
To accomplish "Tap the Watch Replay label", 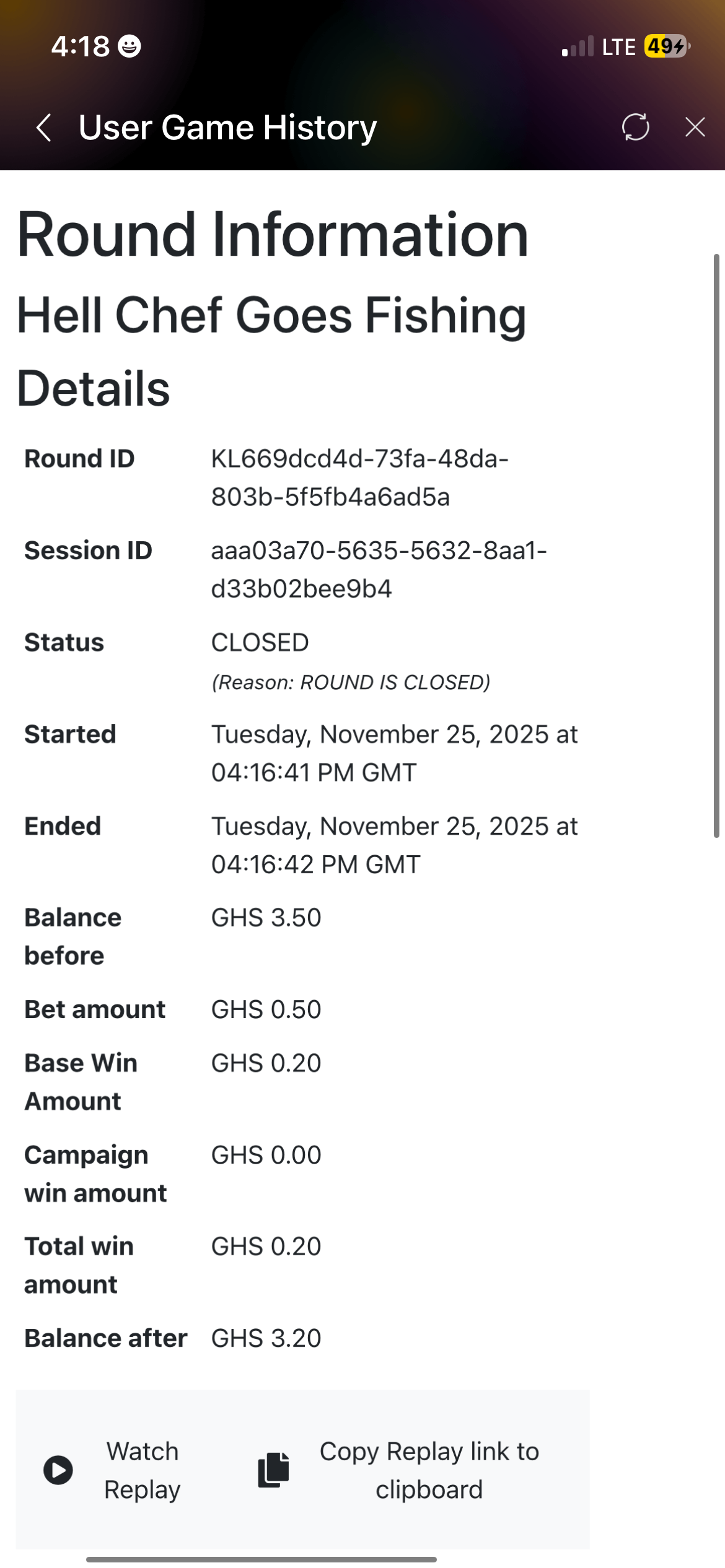I will (142, 1470).
